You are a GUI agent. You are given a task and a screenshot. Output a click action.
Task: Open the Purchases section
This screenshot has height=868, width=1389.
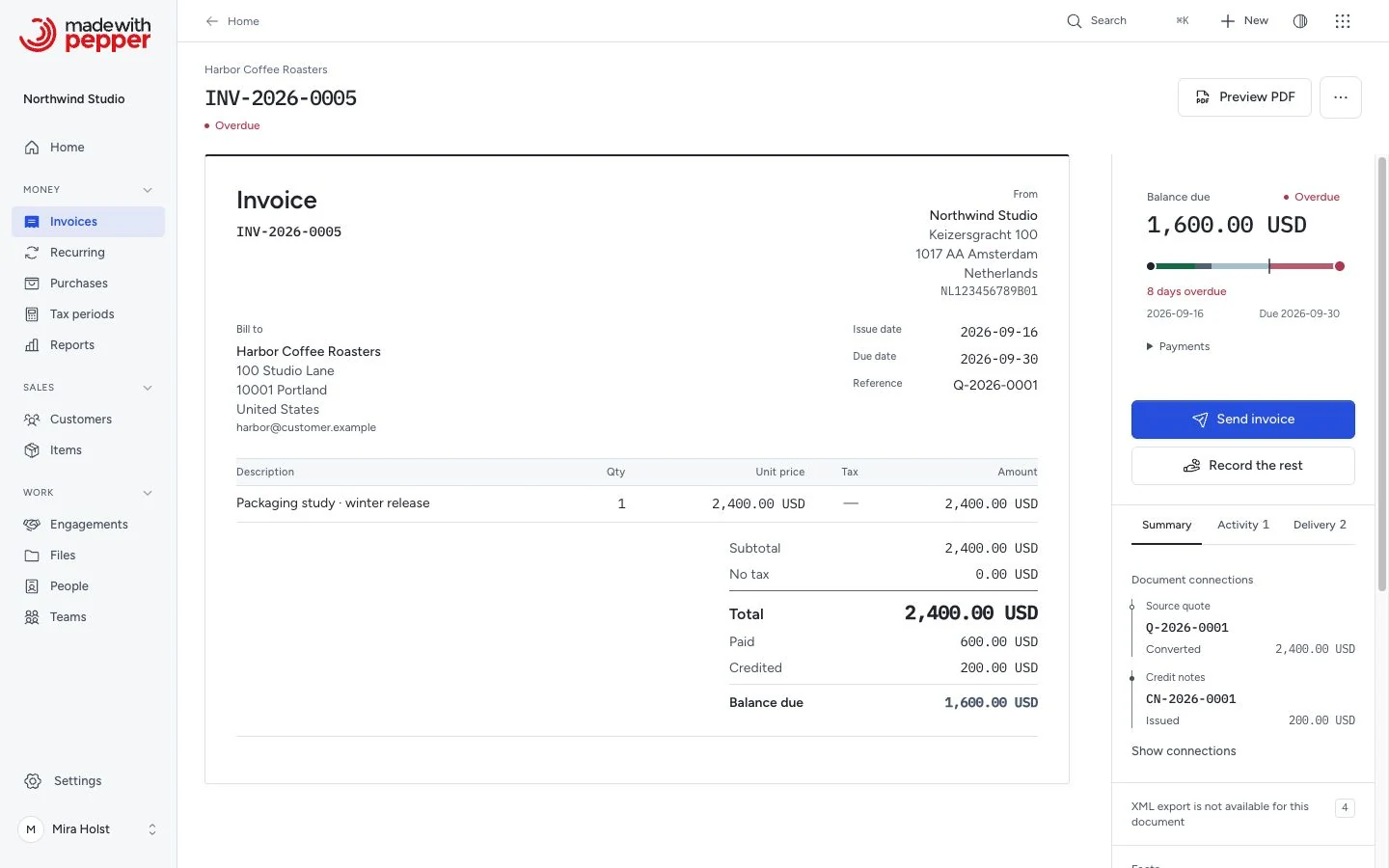tap(88, 284)
